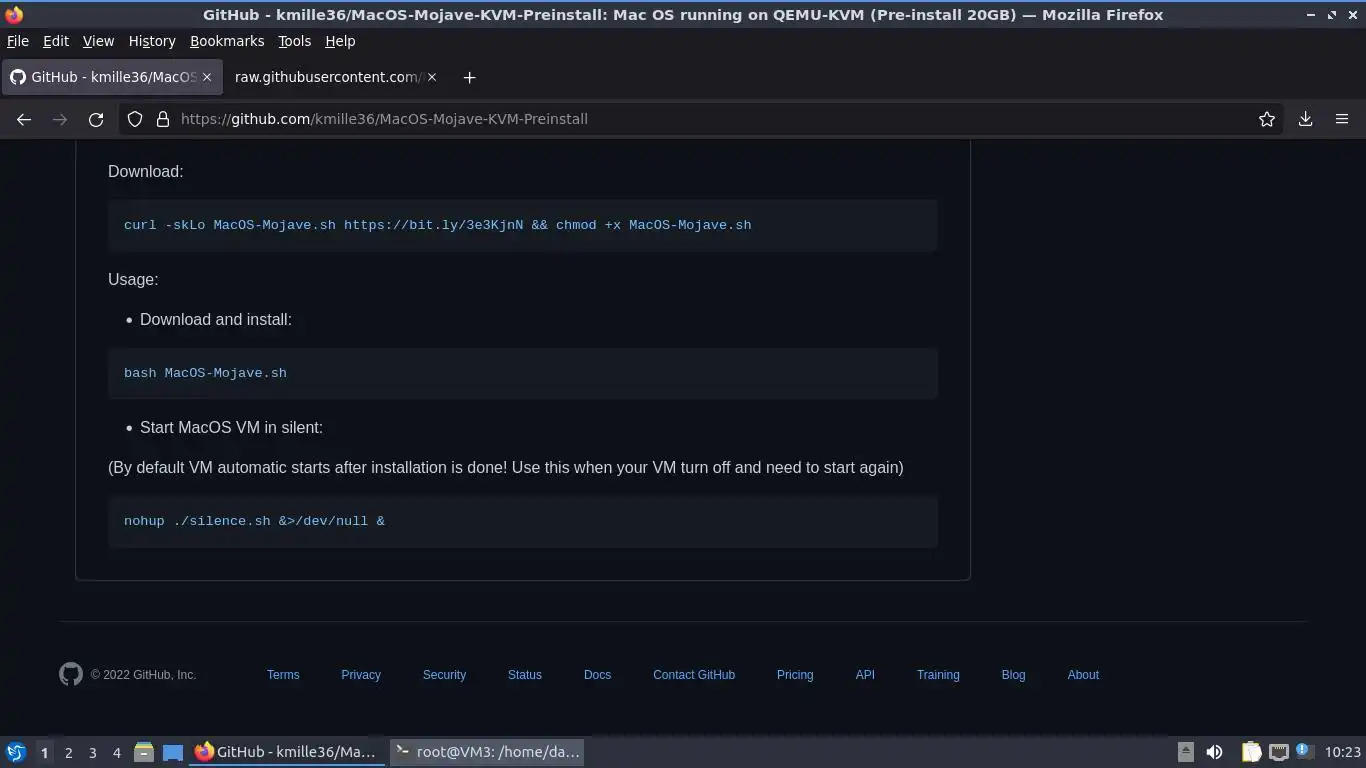Reload the current GitHub page
The width and height of the screenshot is (1366, 768).
click(x=96, y=119)
